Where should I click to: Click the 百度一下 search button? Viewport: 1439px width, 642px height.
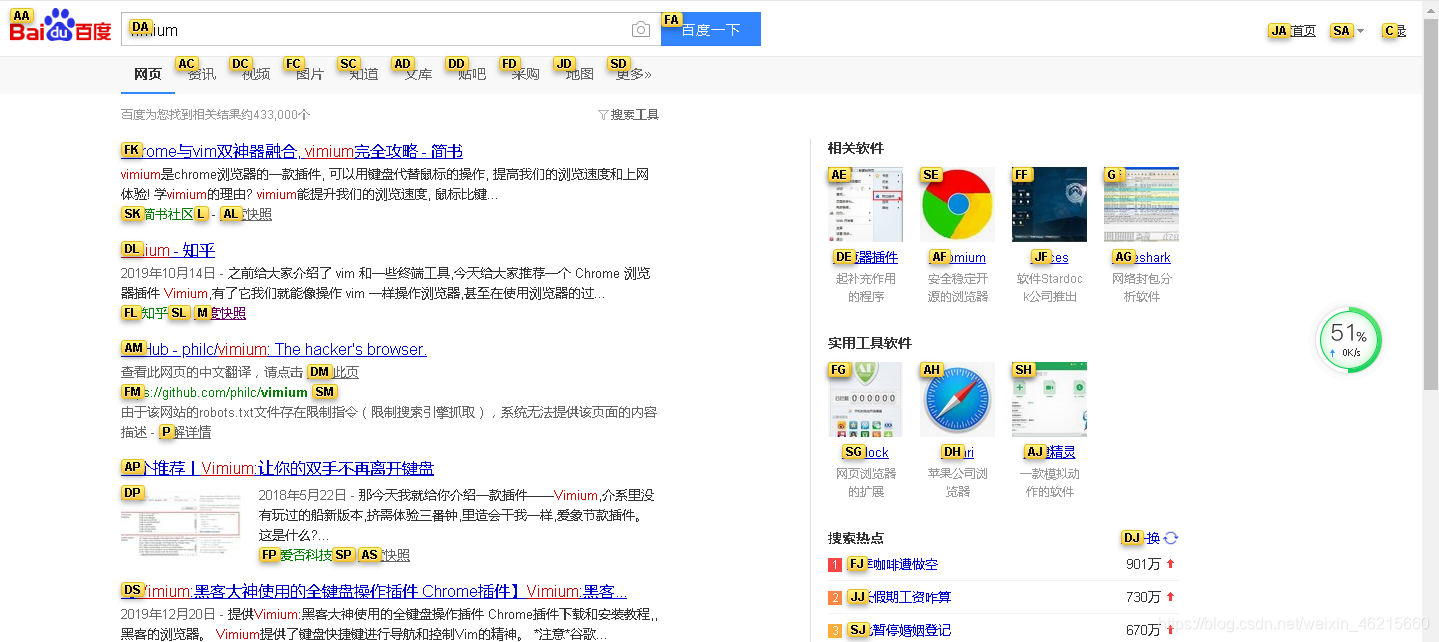pyautogui.click(x=711, y=29)
